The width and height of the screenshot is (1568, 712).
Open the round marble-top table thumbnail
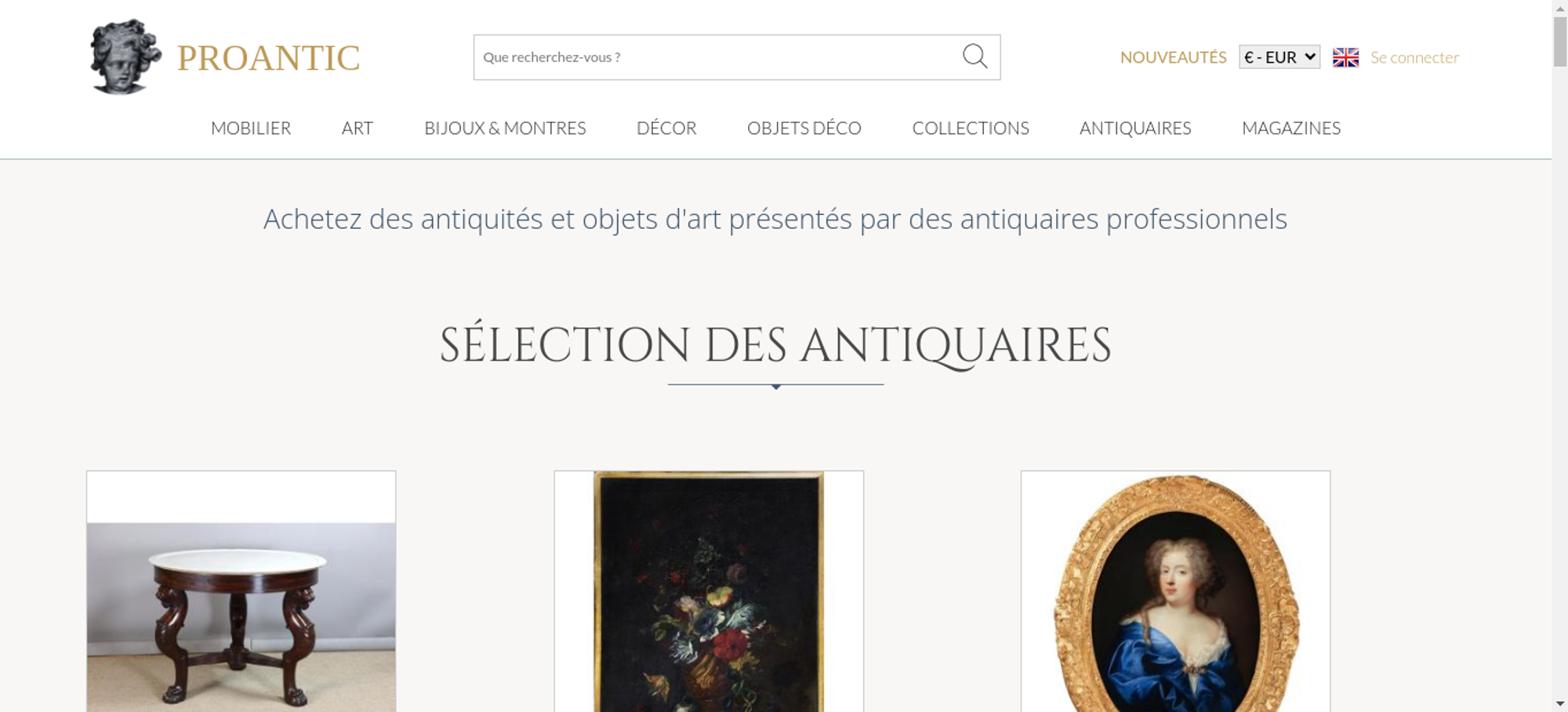pos(241,591)
